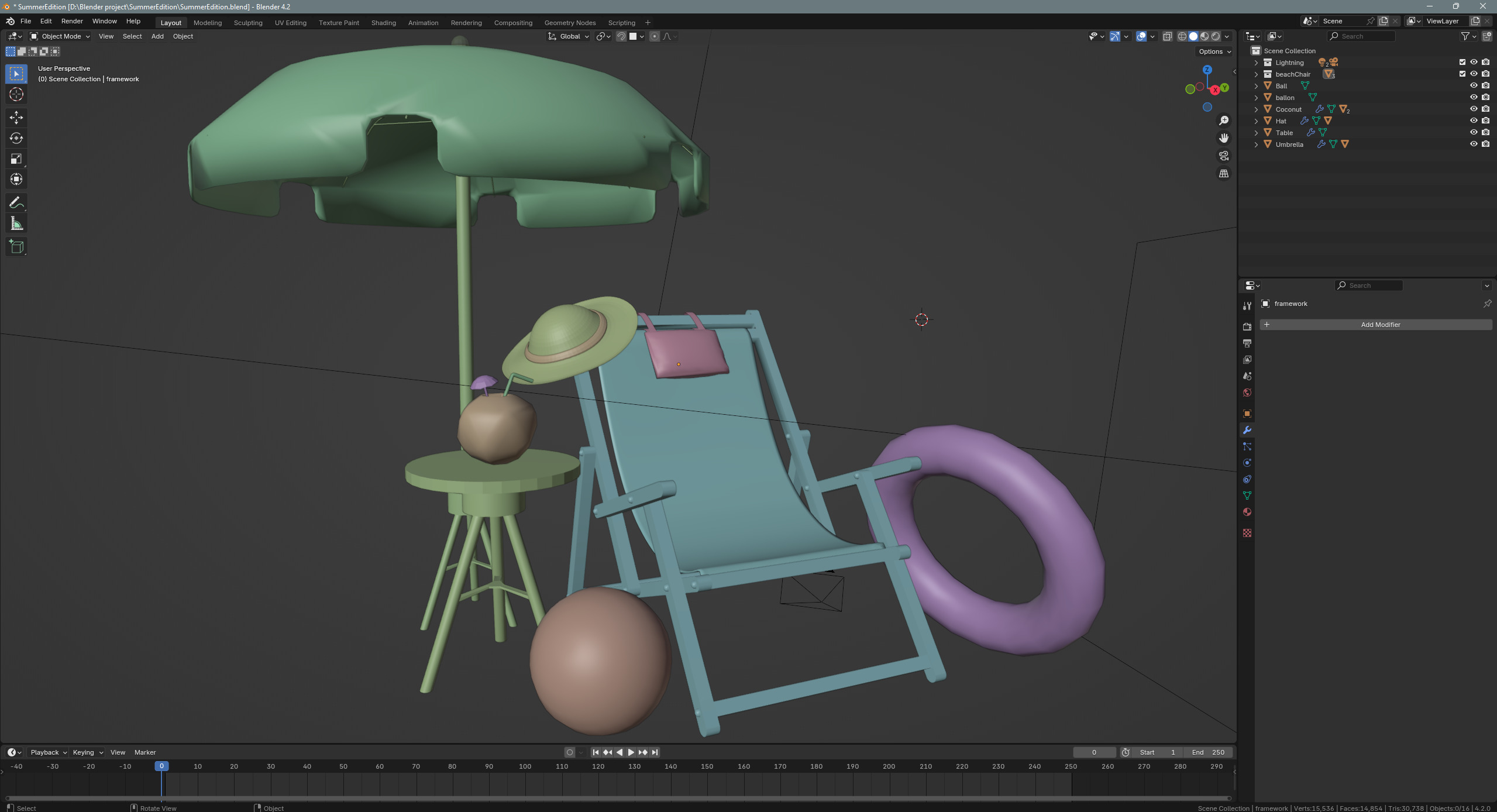
Task: Open the Render menu
Action: pyautogui.click(x=72, y=21)
